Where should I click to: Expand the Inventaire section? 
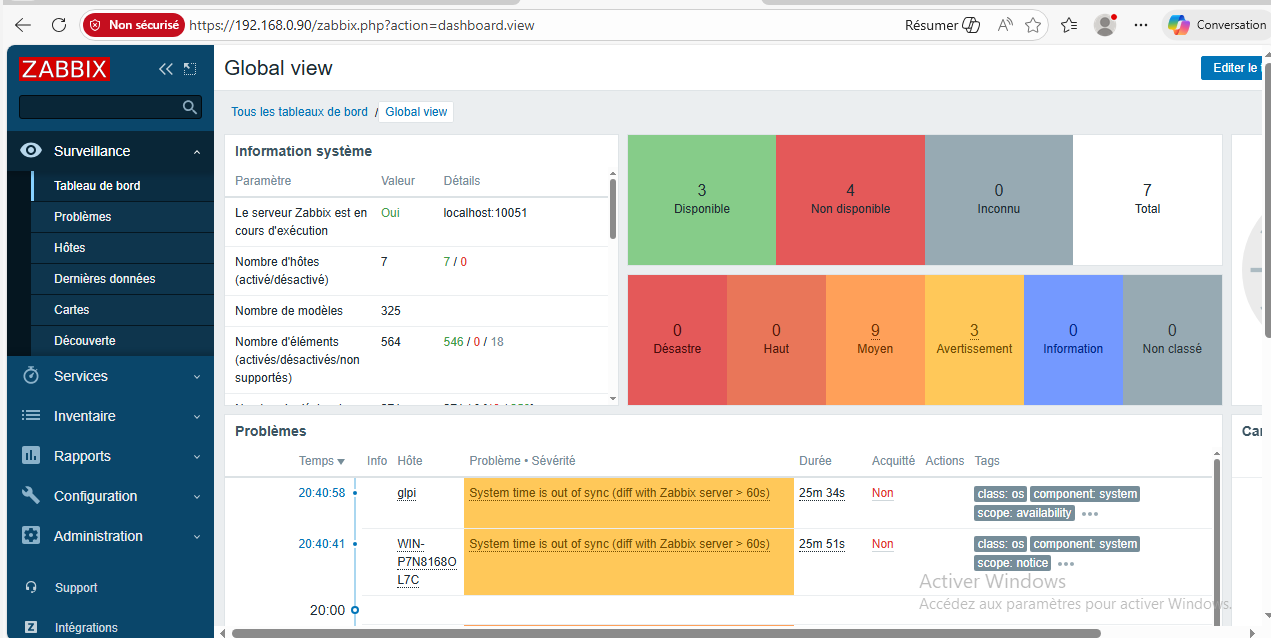195,416
